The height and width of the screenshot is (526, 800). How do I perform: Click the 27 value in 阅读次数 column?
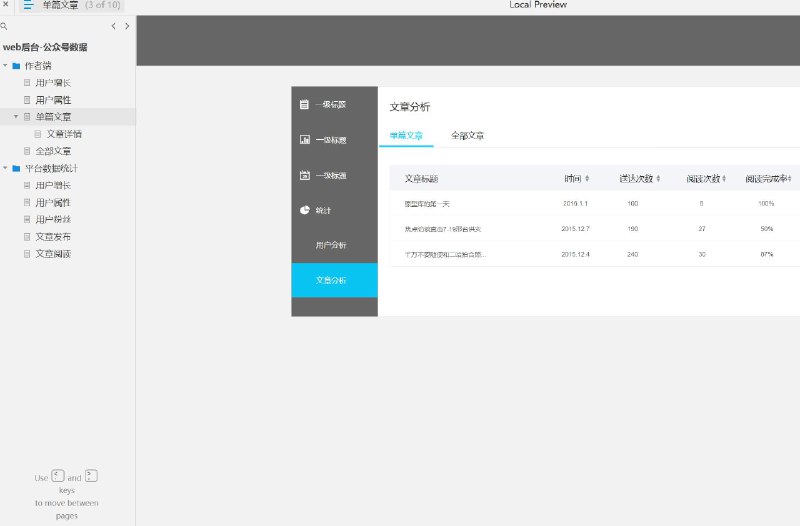tap(702, 229)
